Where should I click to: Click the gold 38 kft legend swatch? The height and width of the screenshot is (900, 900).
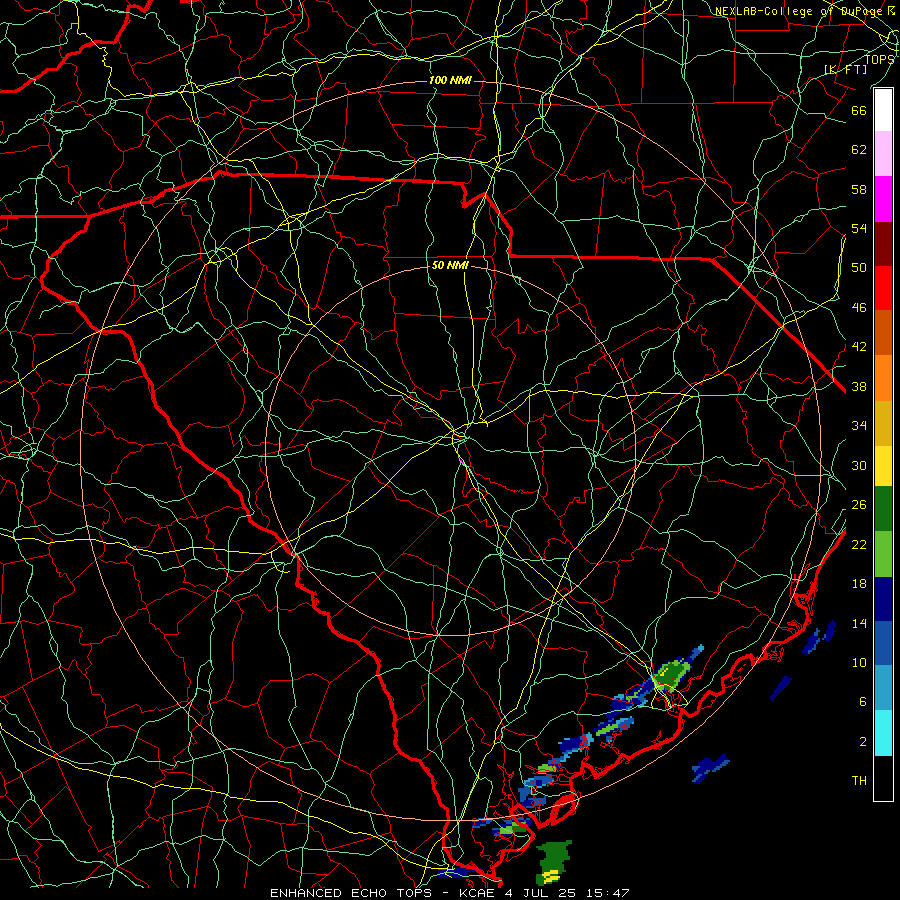[883, 423]
